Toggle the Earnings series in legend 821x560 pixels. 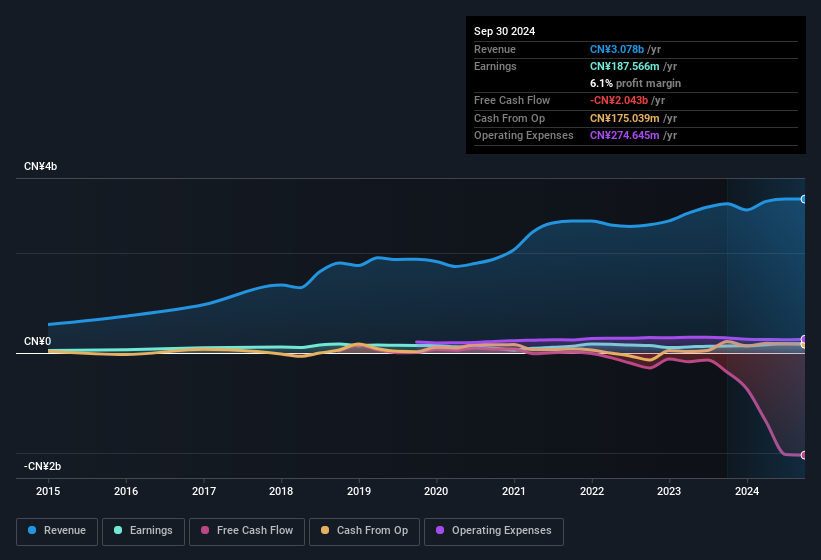tap(143, 531)
